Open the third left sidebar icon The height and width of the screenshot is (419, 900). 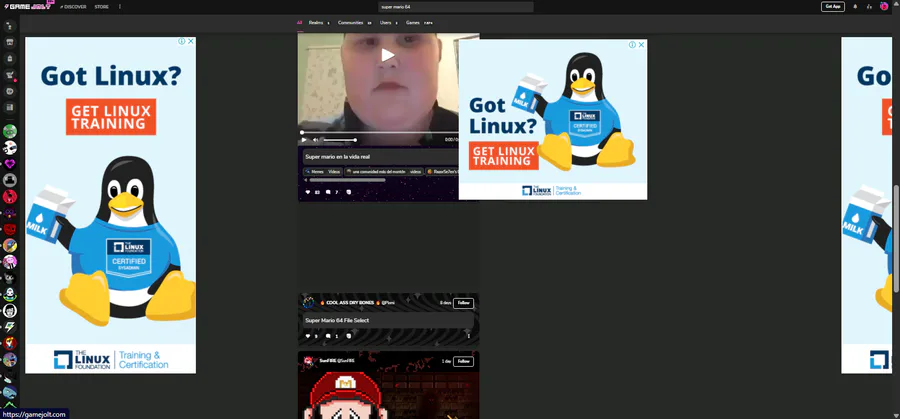tap(10, 59)
